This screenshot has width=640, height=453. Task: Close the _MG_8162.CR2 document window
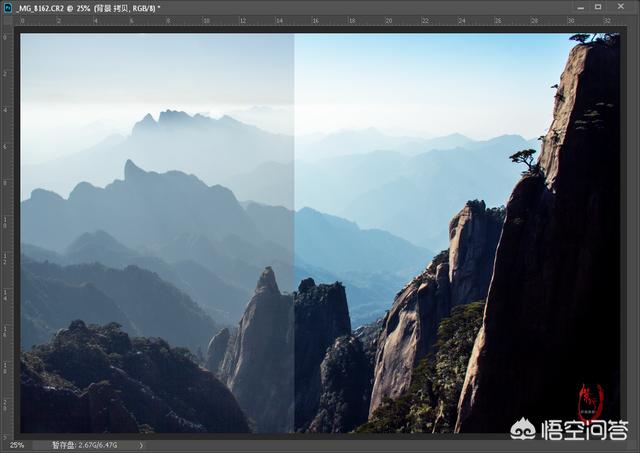coord(627,7)
